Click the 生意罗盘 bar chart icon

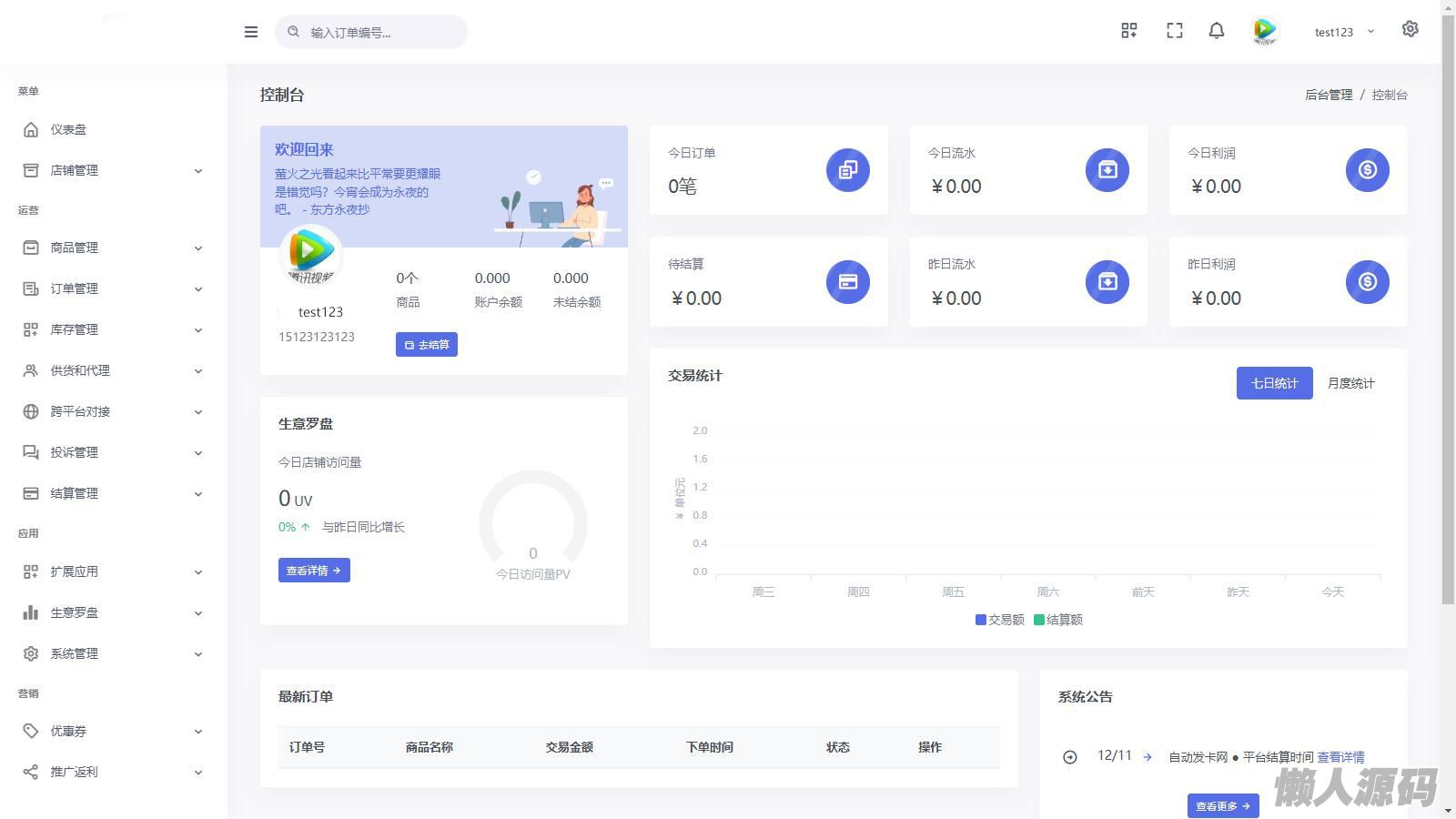31,612
